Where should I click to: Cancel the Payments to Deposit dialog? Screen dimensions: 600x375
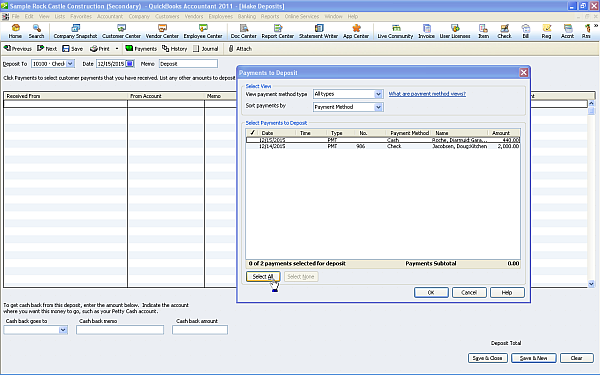(469, 293)
